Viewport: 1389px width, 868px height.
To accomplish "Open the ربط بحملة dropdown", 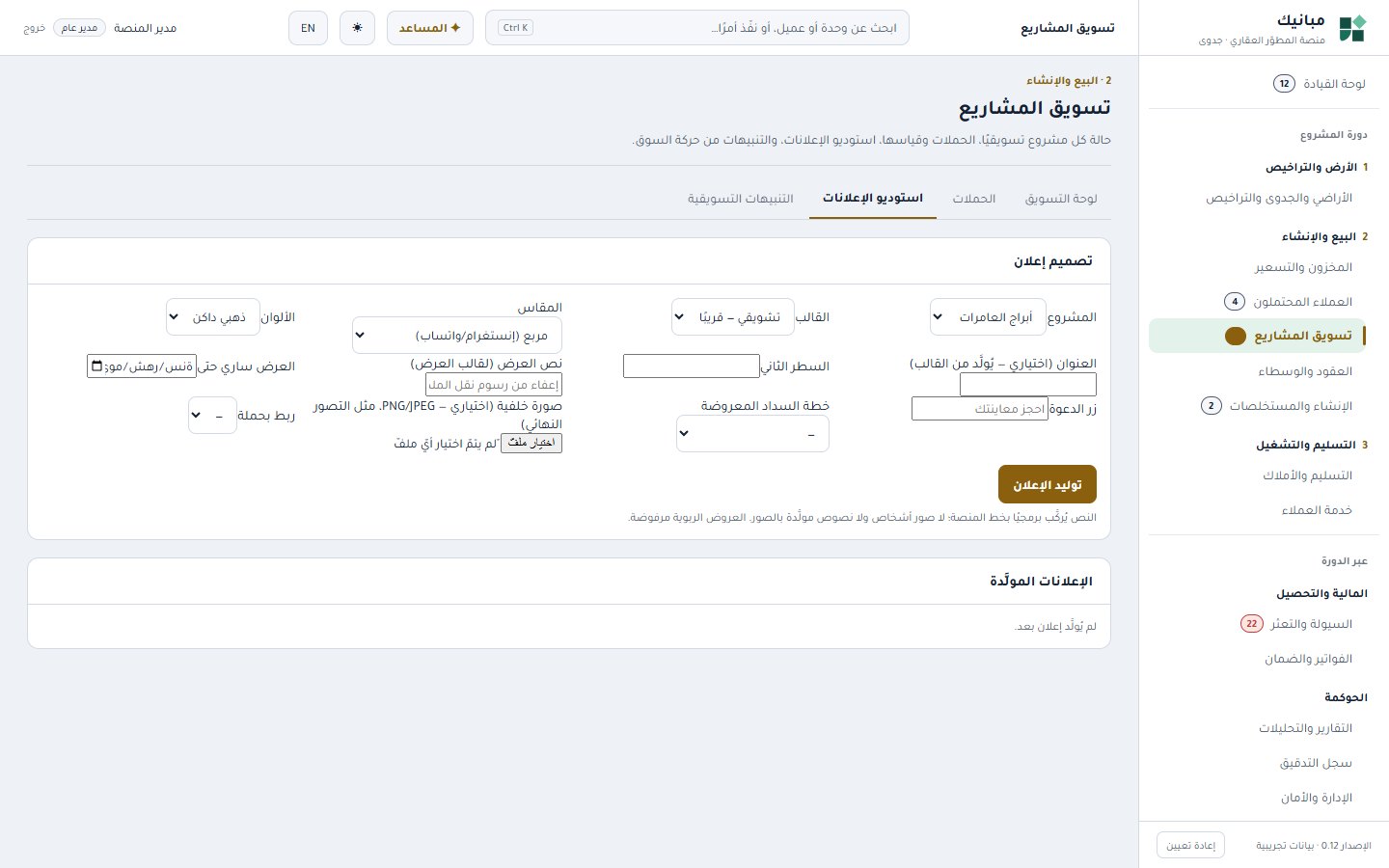I will tap(212, 416).
